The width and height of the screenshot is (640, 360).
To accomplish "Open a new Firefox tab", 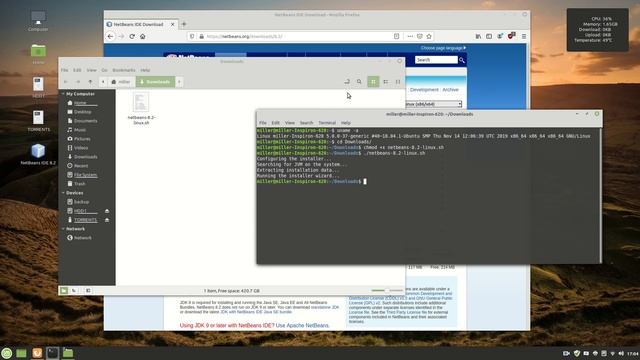I will point(184,24).
